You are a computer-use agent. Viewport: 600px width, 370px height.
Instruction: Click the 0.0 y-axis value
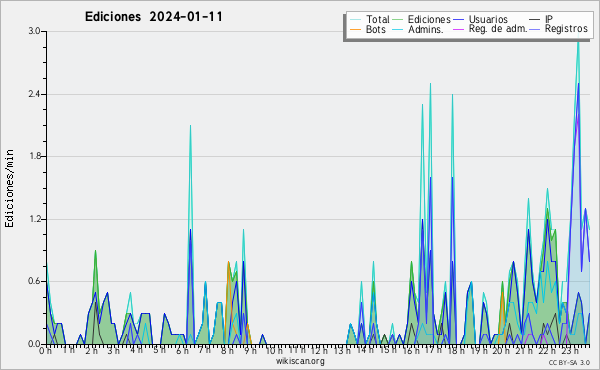coord(34,344)
